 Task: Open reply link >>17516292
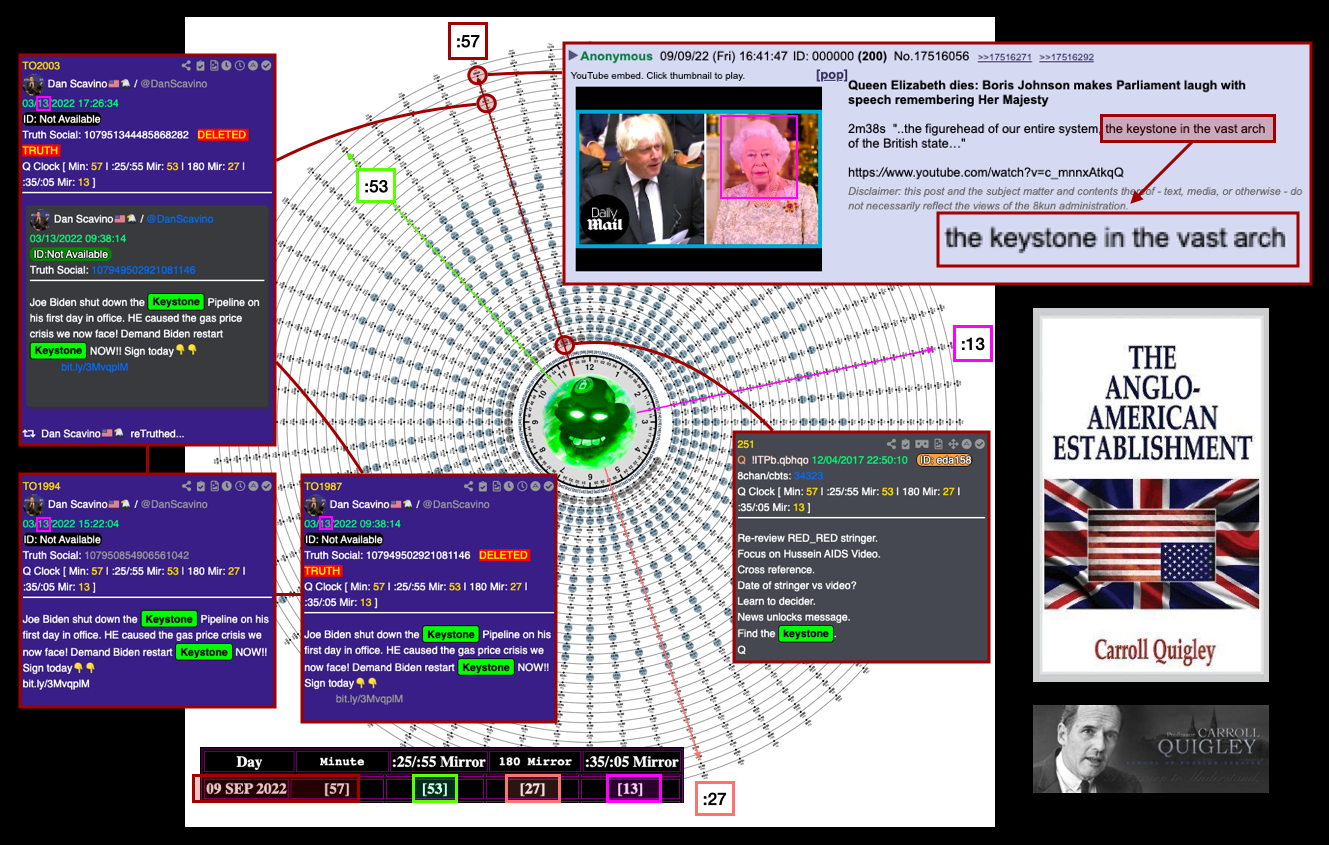click(x=1067, y=57)
